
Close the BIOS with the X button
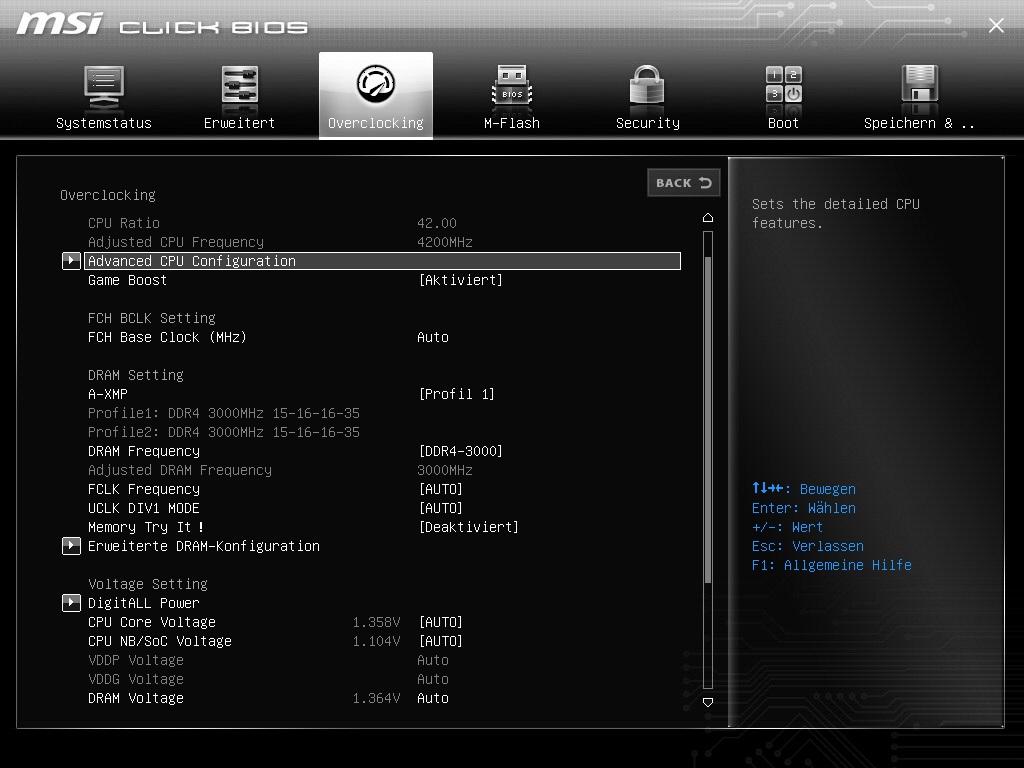coord(996,25)
